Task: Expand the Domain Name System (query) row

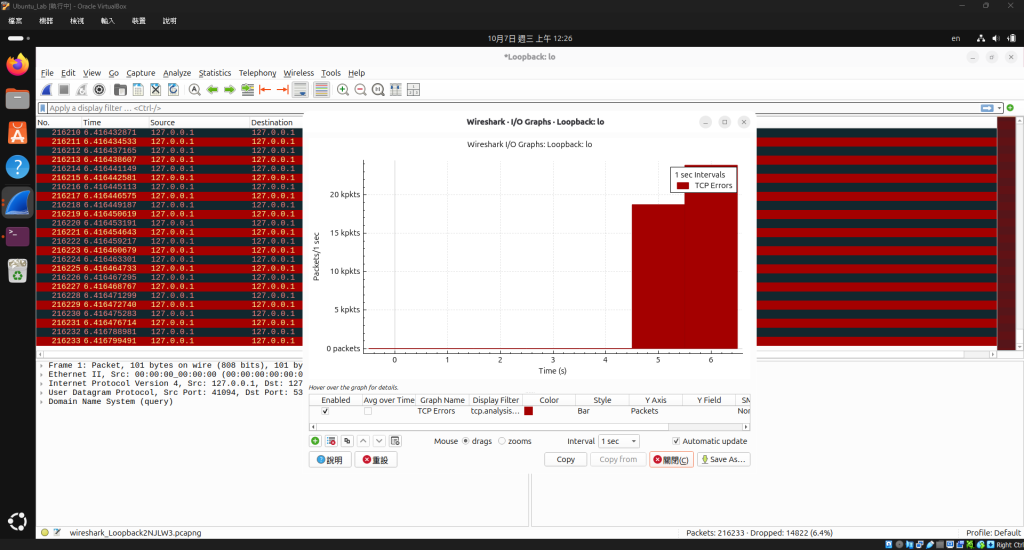Action: click(42, 402)
